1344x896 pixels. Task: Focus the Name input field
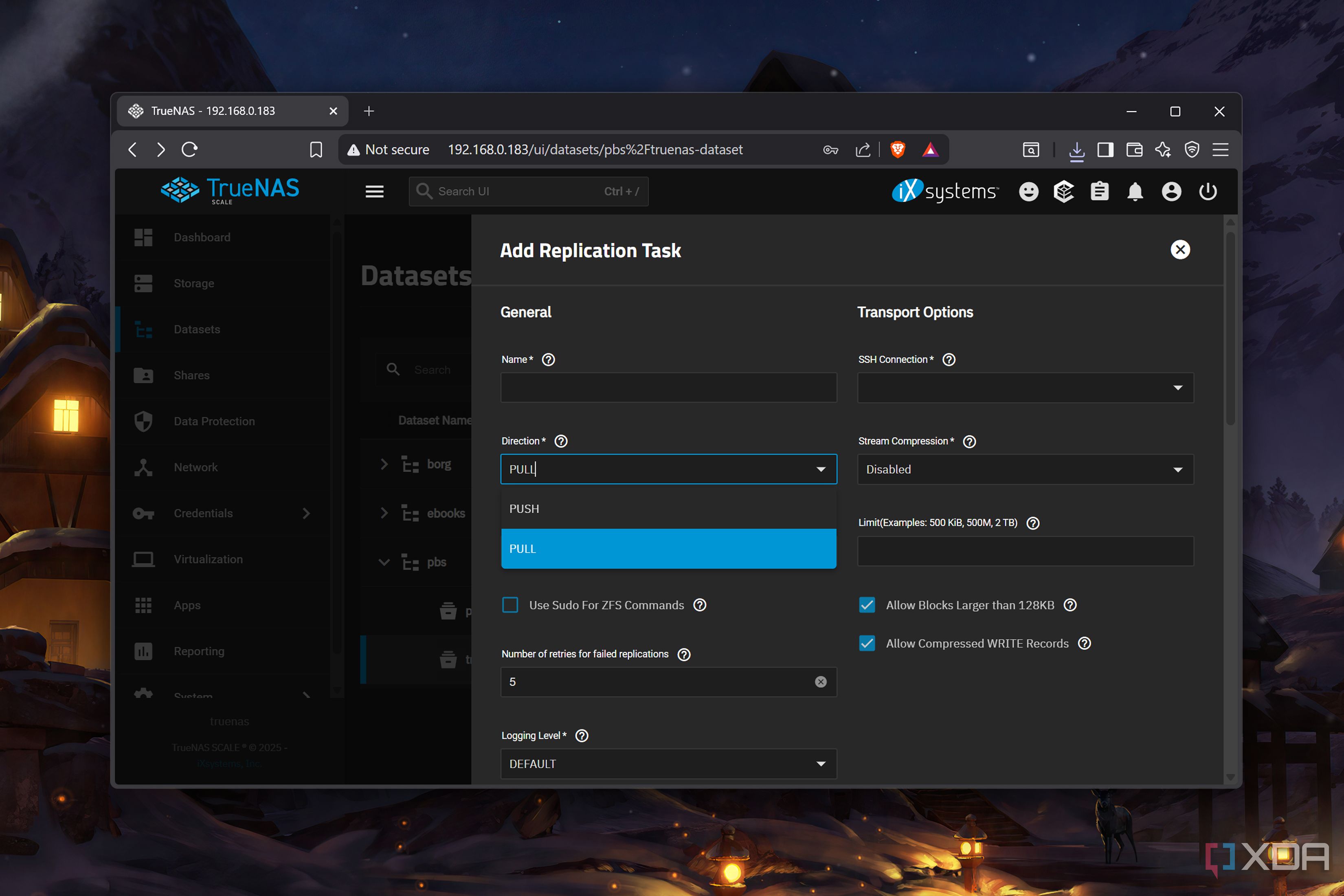669,388
